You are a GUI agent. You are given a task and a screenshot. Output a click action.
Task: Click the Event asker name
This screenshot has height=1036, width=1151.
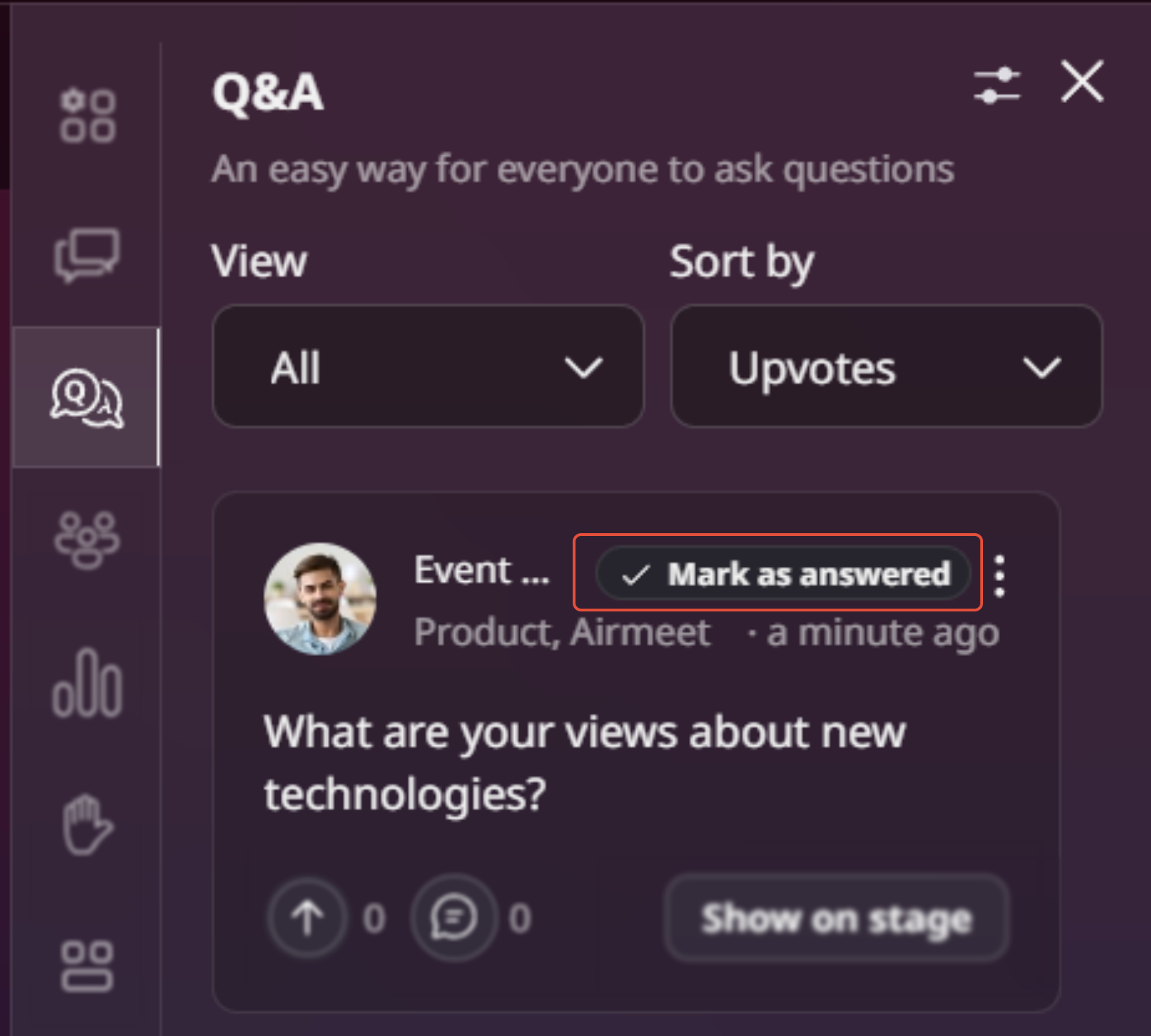482,570
